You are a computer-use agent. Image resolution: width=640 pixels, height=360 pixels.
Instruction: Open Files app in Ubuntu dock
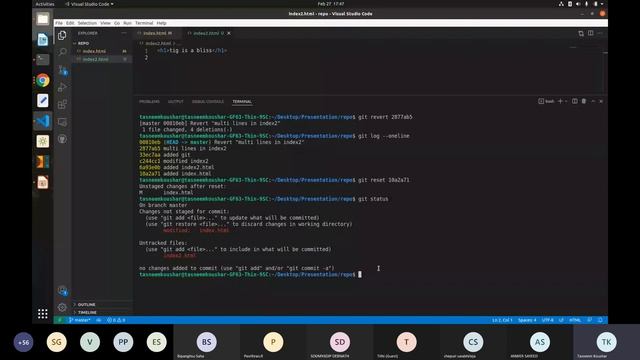[x=42, y=19]
